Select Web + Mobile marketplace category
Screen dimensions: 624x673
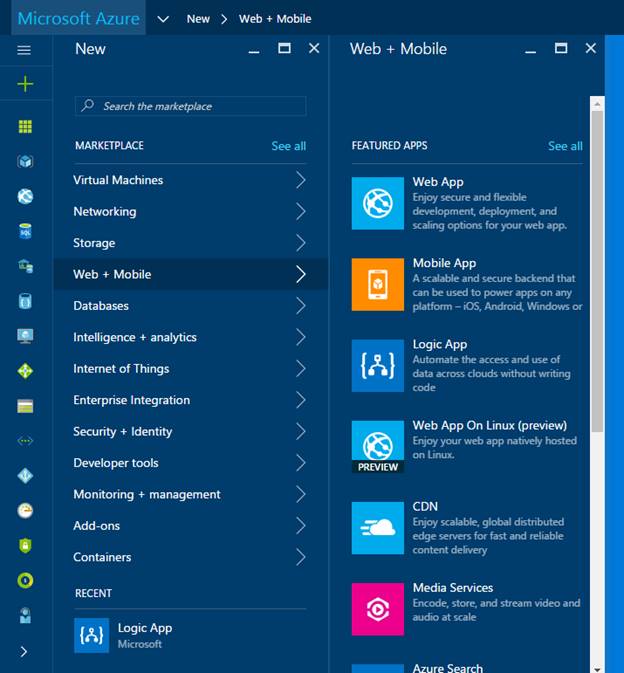(191, 274)
